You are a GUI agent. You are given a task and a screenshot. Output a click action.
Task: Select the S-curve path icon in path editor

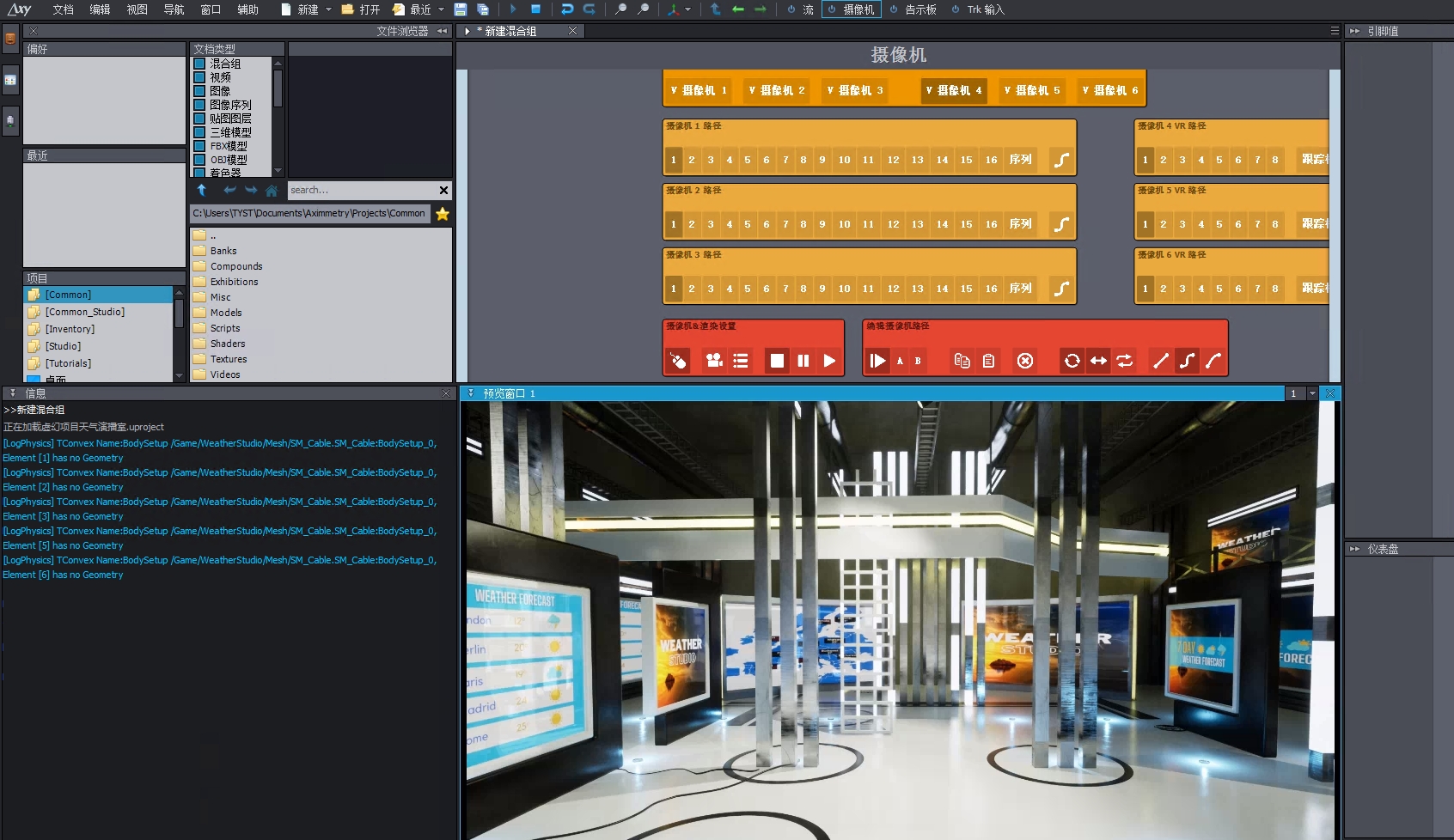pyautogui.click(x=1187, y=361)
